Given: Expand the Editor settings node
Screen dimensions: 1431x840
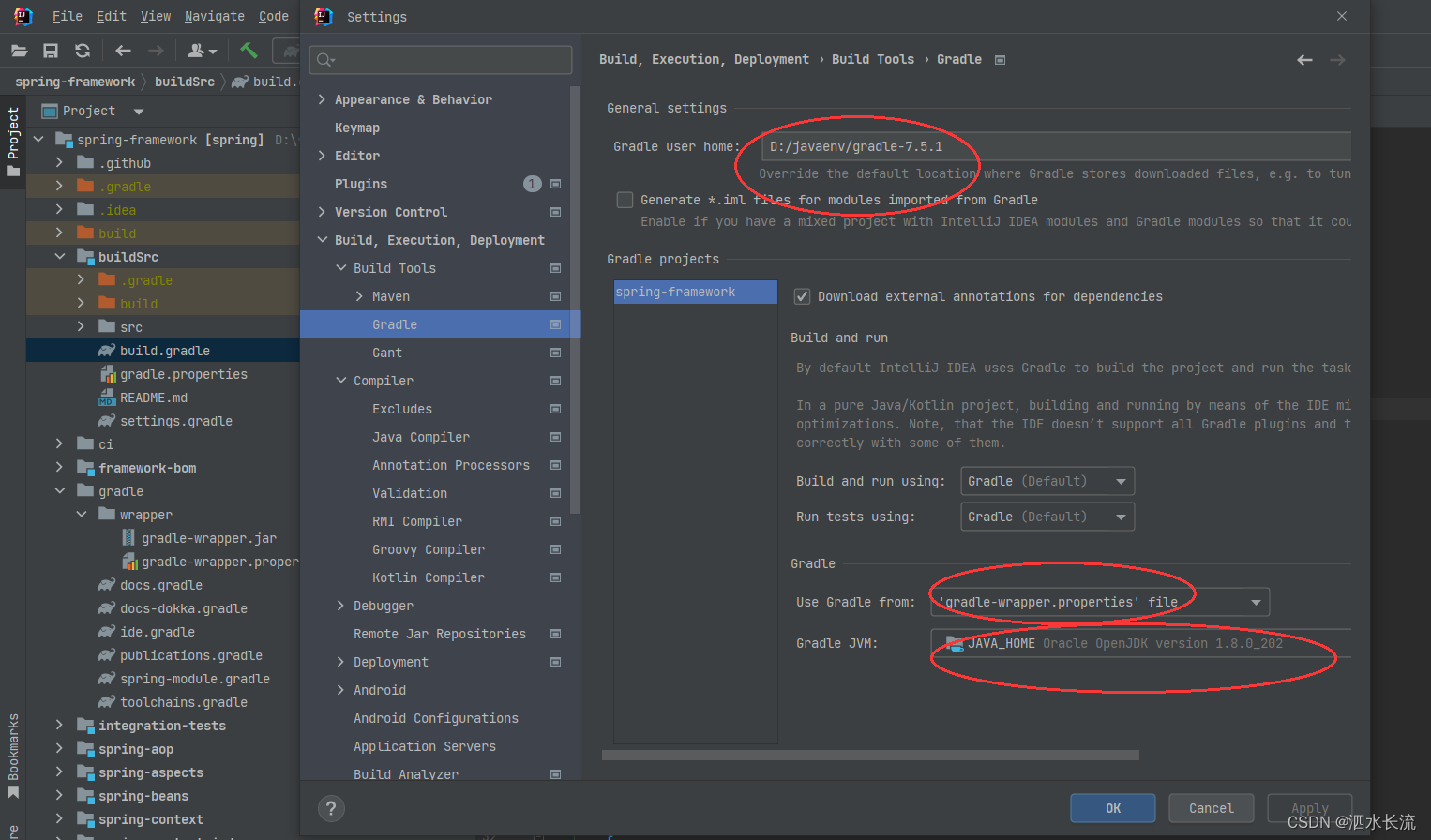Looking at the screenshot, I should (322, 156).
